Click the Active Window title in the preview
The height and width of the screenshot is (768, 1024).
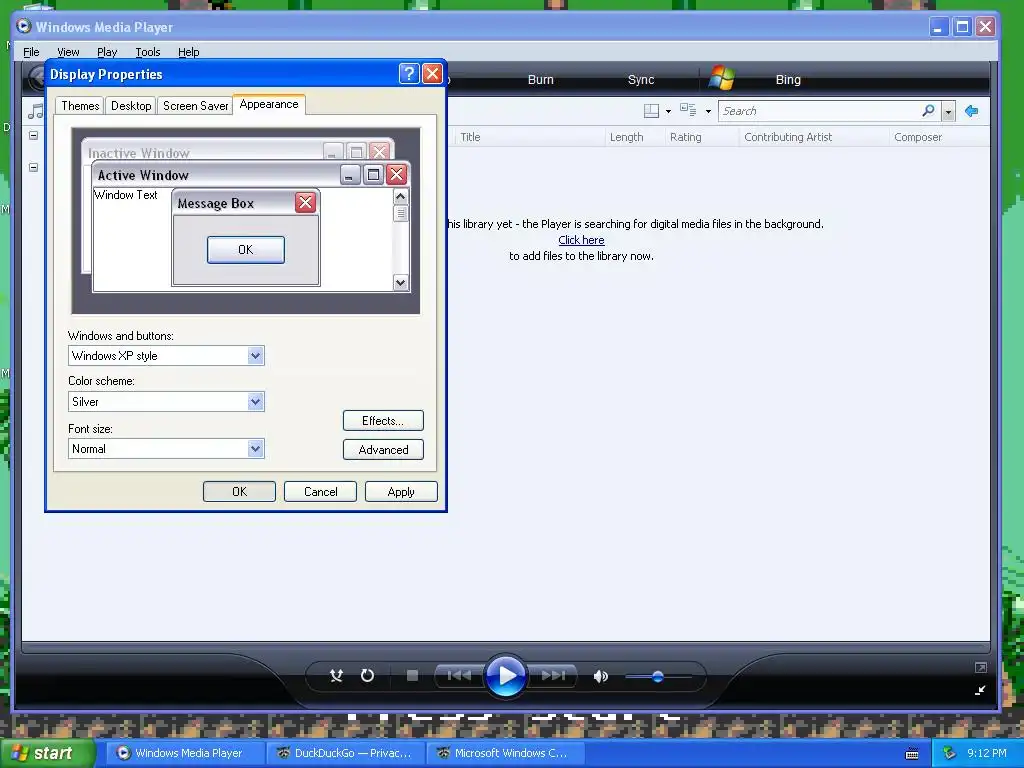click(143, 175)
